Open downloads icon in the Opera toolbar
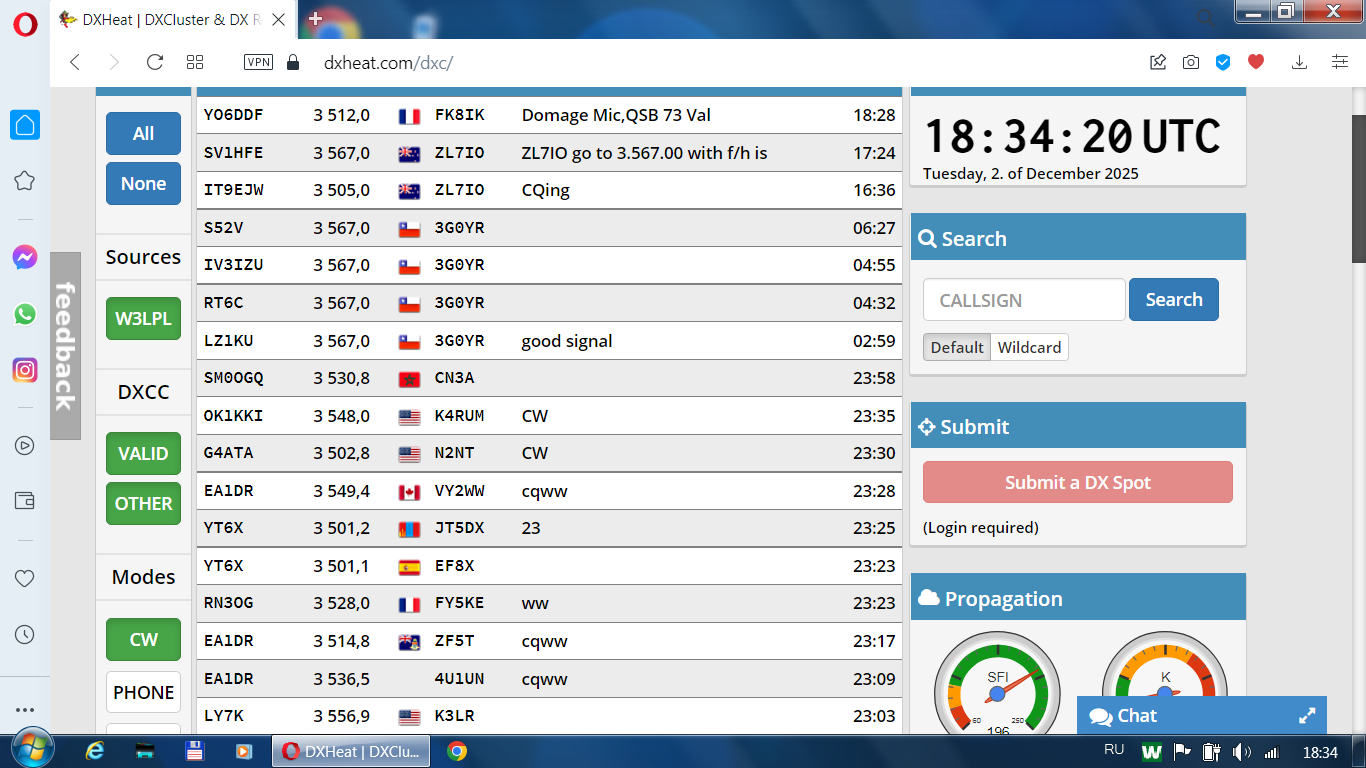This screenshot has width=1366, height=768. [x=1299, y=62]
